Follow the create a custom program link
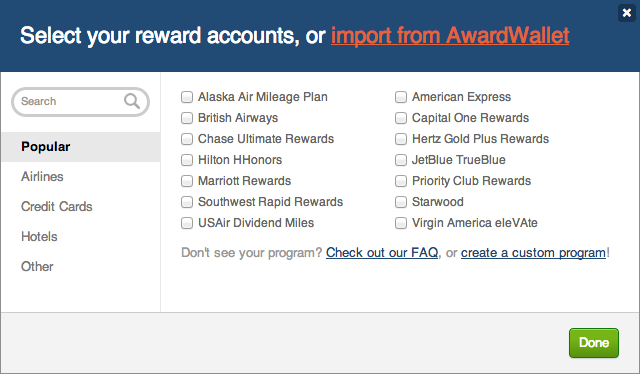Image resolution: width=640 pixels, height=374 pixels. tap(533, 253)
